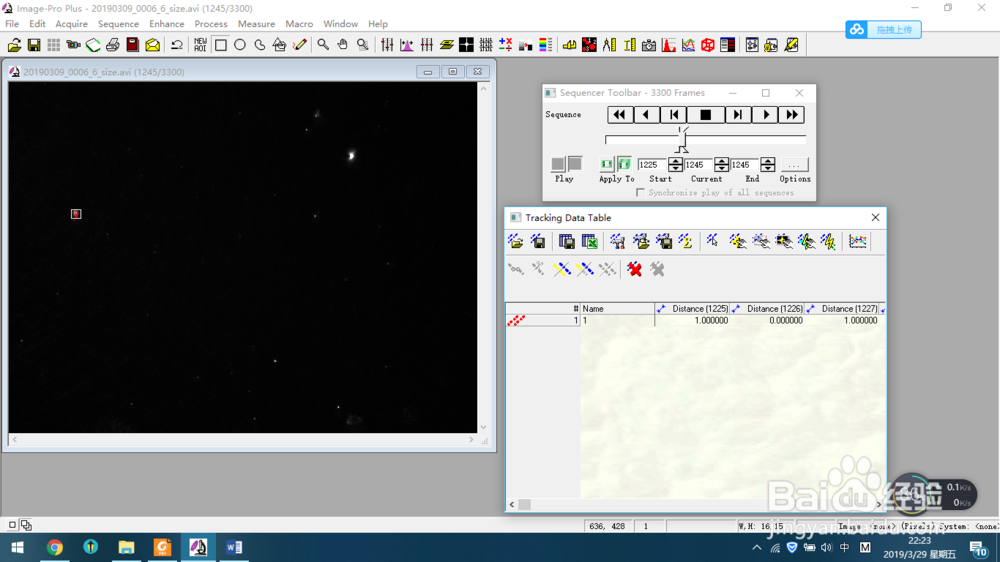
Task: Open the color spectrum pseudo-color icon
Action: click(x=545, y=45)
